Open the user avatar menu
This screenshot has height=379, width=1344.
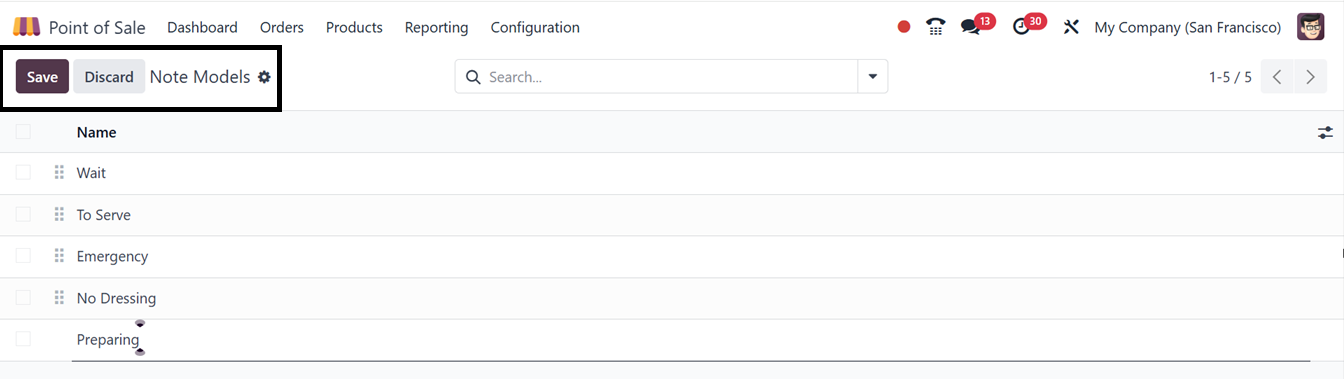(x=1311, y=27)
